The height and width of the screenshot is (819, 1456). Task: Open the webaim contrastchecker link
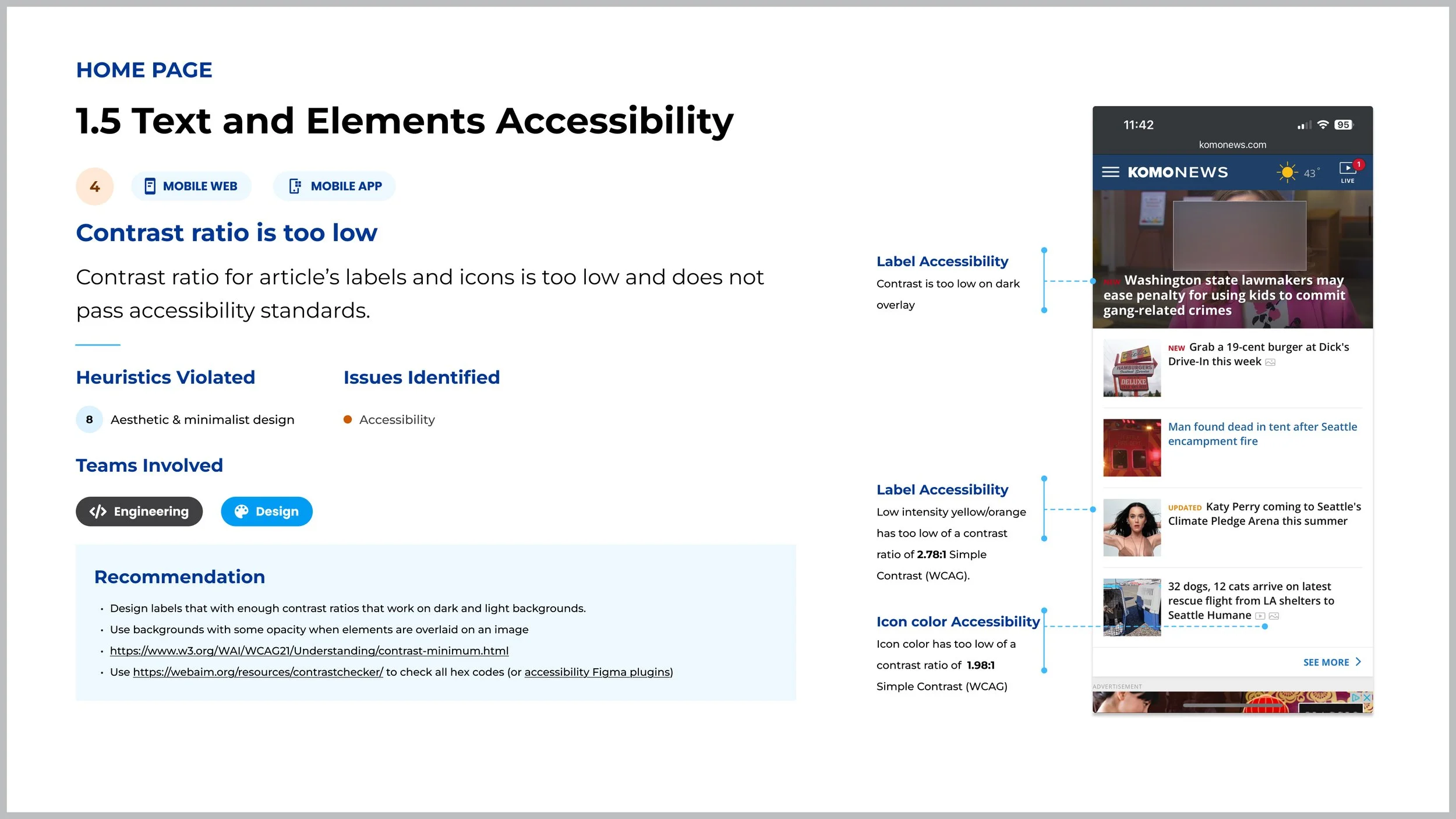pyautogui.click(x=258, y=672)
